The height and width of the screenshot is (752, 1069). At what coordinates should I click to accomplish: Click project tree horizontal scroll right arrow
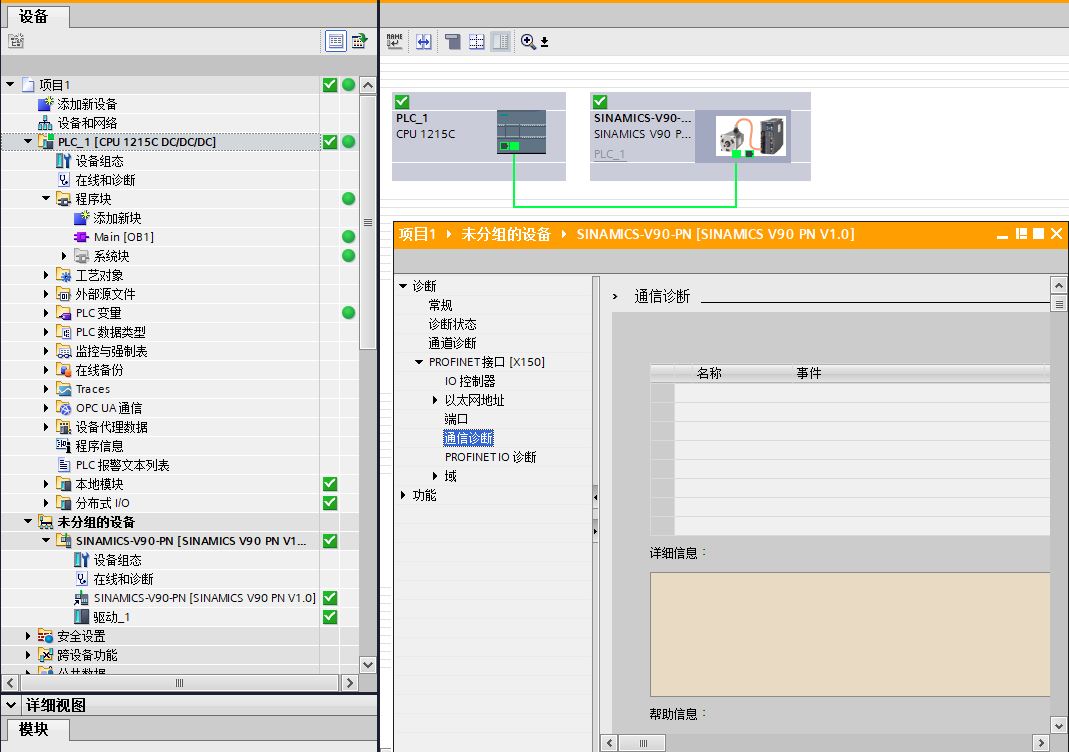coord(350,682)
